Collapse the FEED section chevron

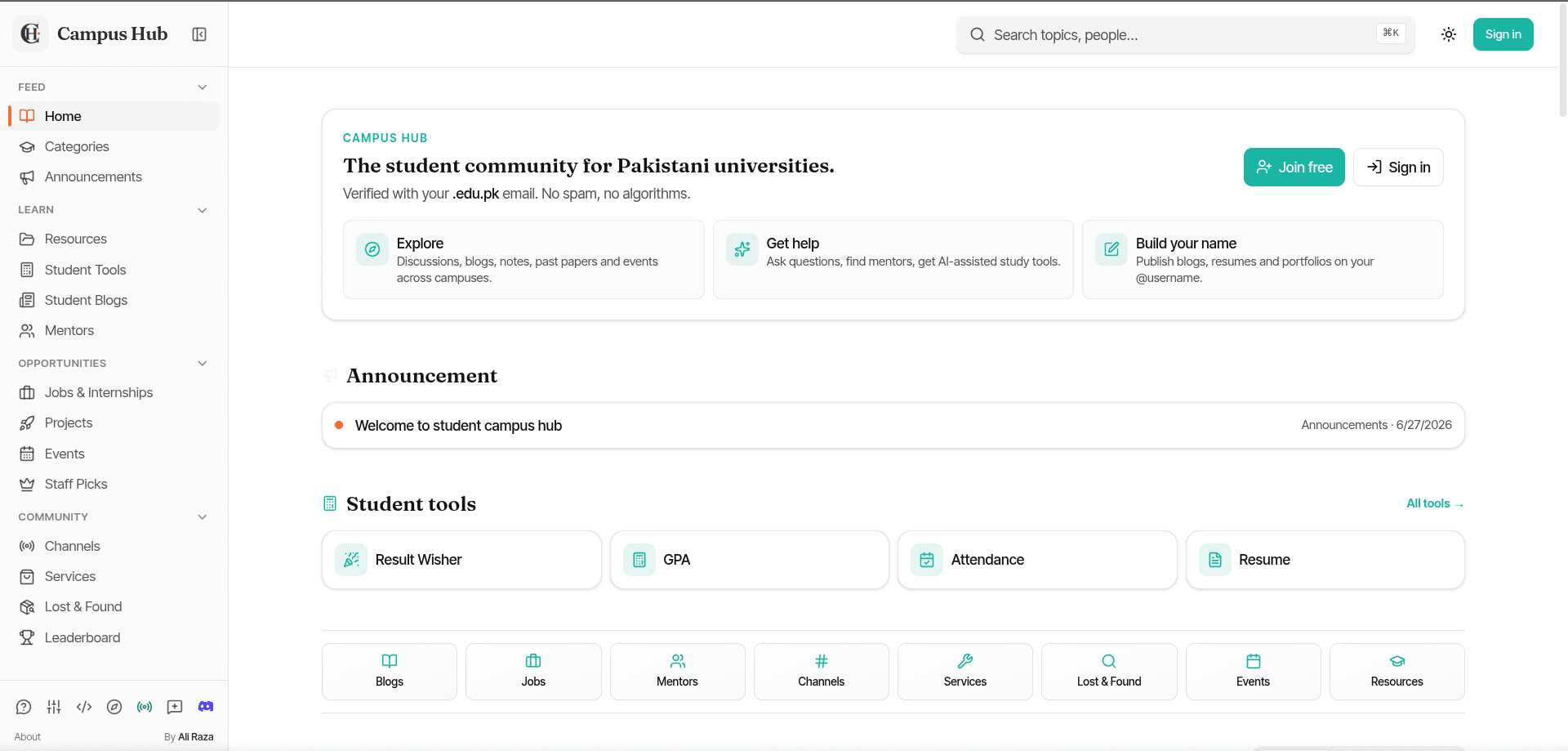coord(203,87)
